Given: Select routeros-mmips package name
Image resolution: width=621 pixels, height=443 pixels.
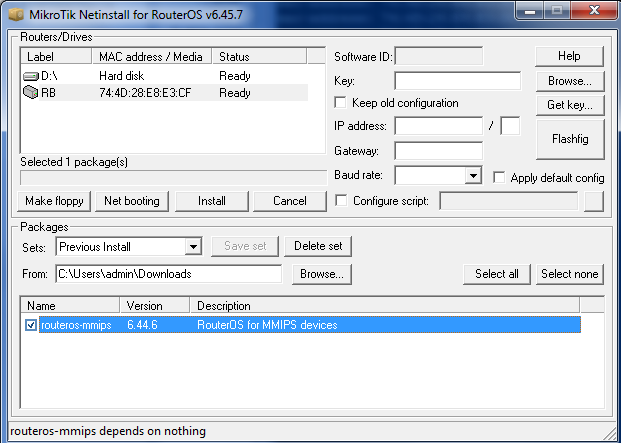Looking at the screenshot, I should pos(76,325).
